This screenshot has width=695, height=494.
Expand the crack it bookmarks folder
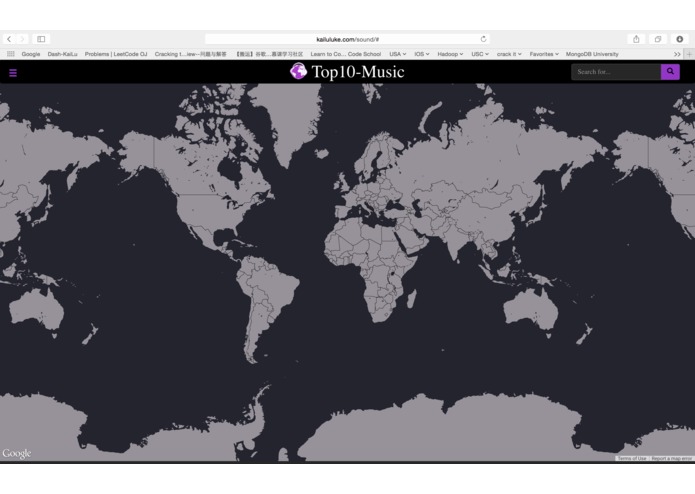(x=509, y=54)
